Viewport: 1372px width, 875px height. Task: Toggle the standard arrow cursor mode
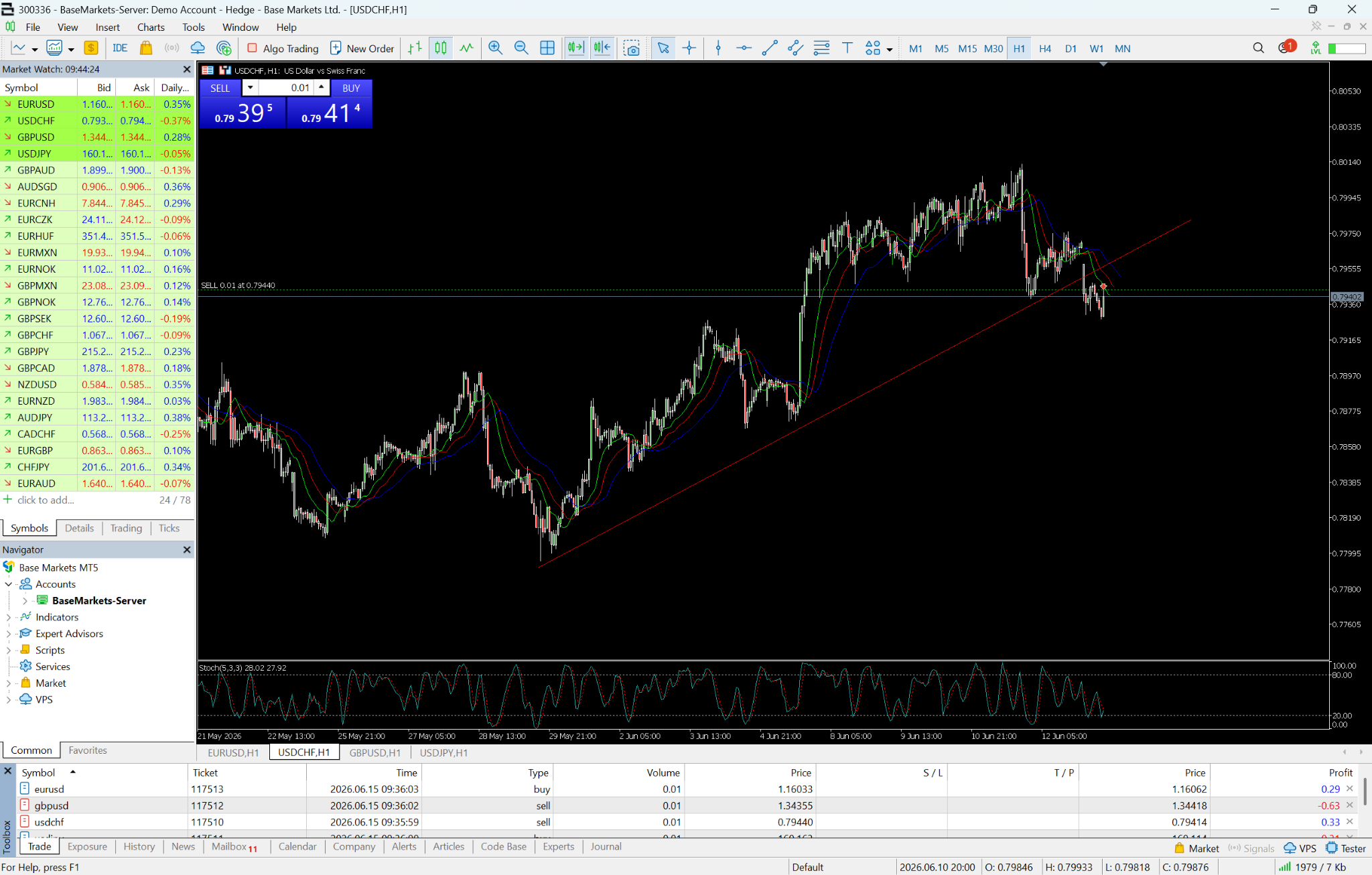[663, 48]
